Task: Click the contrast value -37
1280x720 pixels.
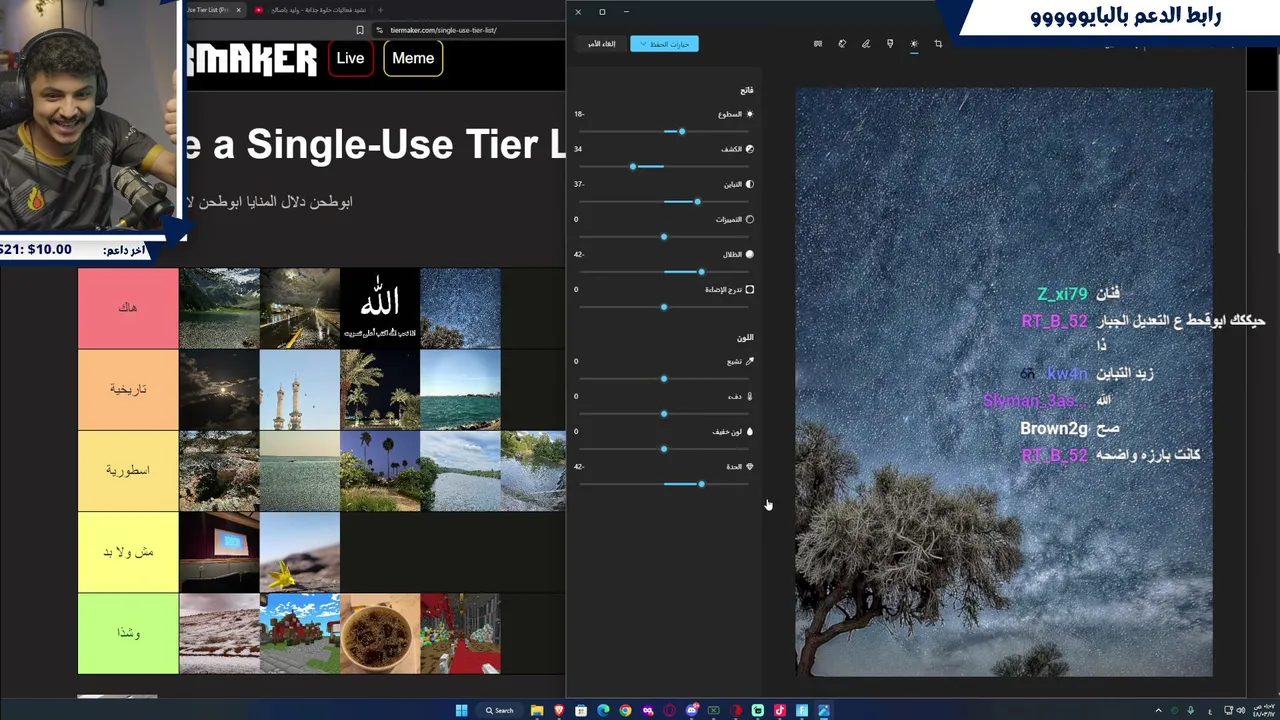Action: click(x=579, y=184)
